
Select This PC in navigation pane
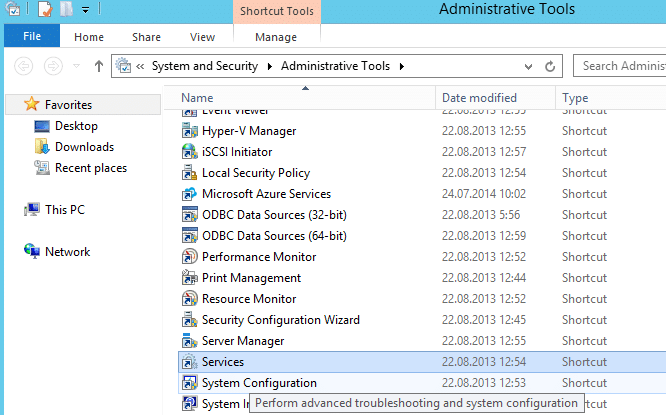(x=65, y=209)
